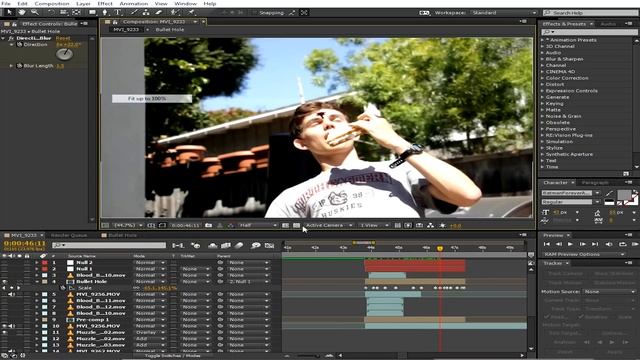Toggle Blur Length stopwatch
The image size is (640, 360).
(19, 66)
